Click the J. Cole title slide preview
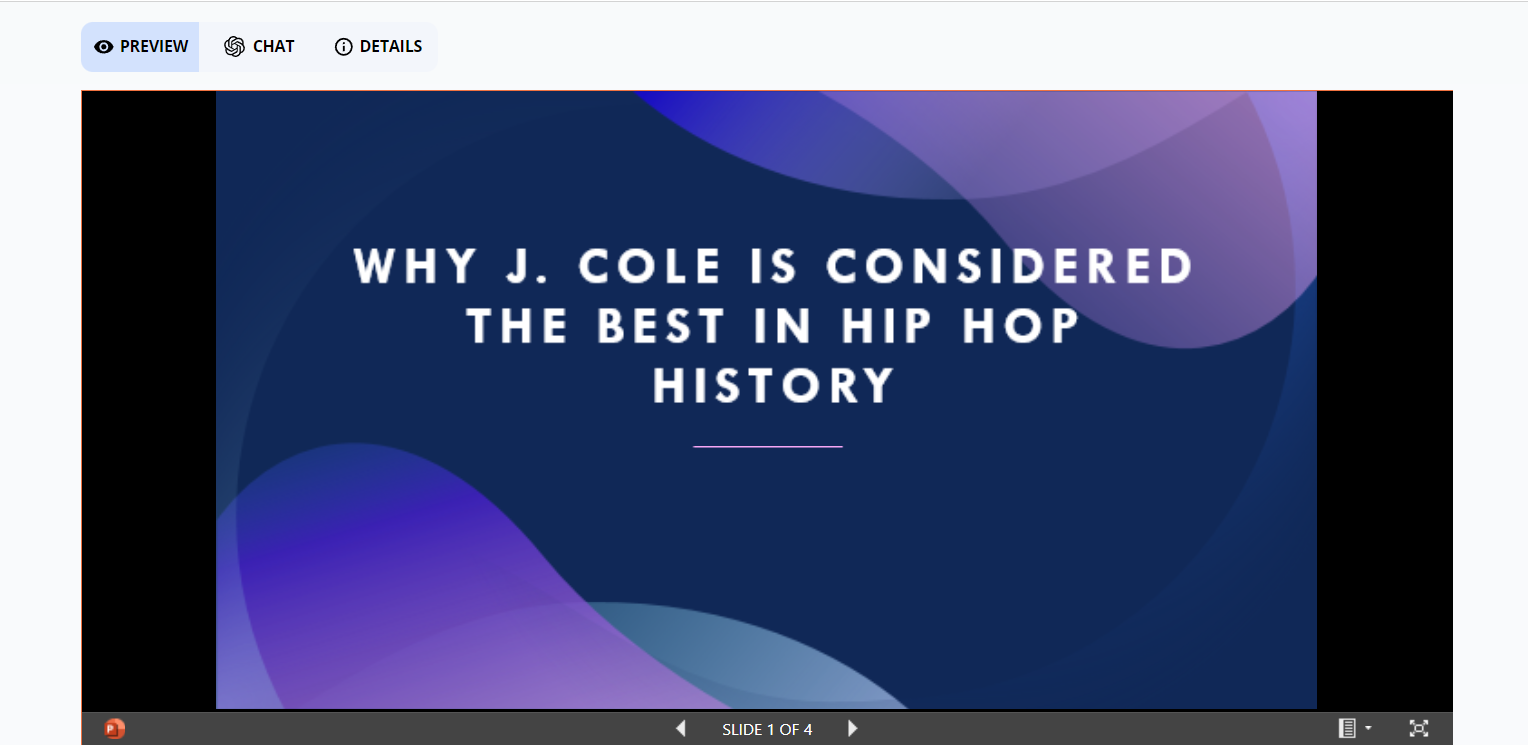Viewport: 1528px width, 745px height. point(766,400)
